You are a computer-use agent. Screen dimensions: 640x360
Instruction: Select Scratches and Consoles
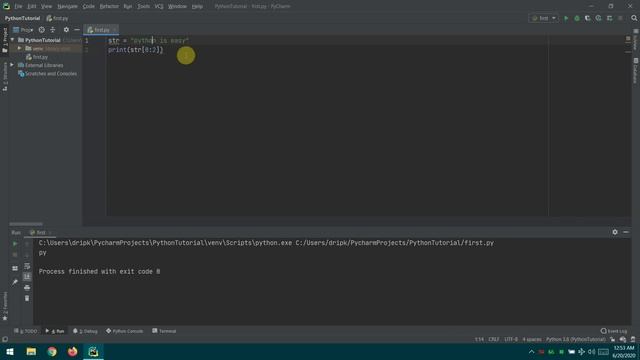tap(47, 74)
